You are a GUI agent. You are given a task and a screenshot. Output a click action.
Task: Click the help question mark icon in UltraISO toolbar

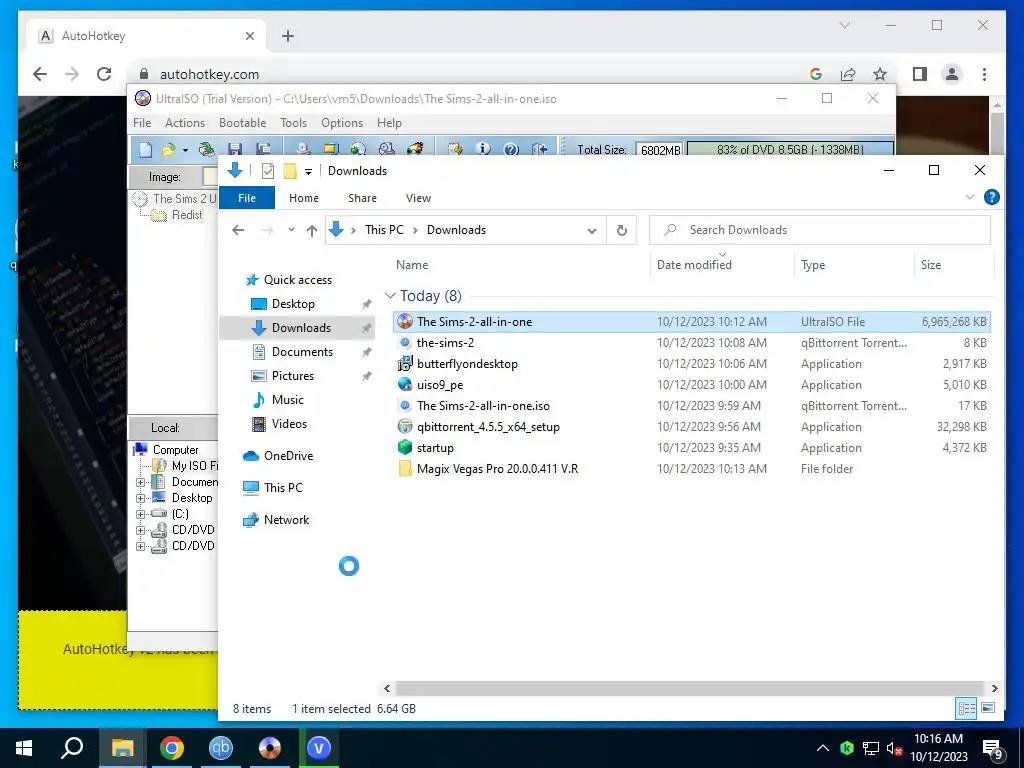[x=511, y=150]
